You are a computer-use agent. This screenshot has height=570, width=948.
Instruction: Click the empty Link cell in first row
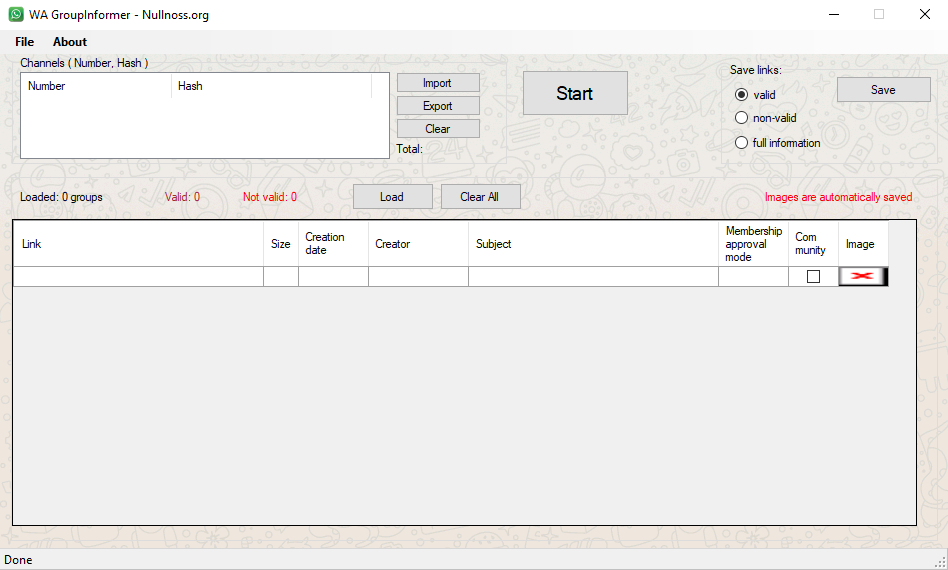pos(138,277)
